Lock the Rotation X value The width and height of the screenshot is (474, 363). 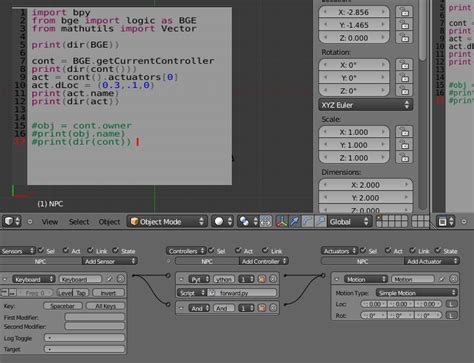(404, 65)
